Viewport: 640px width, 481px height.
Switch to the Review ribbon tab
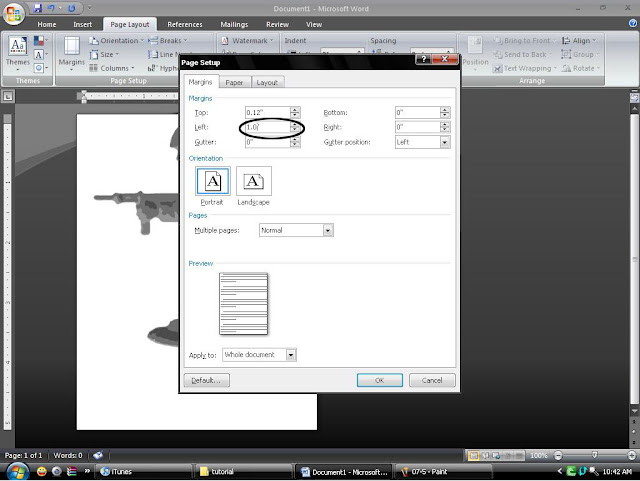tap(278, 24)
